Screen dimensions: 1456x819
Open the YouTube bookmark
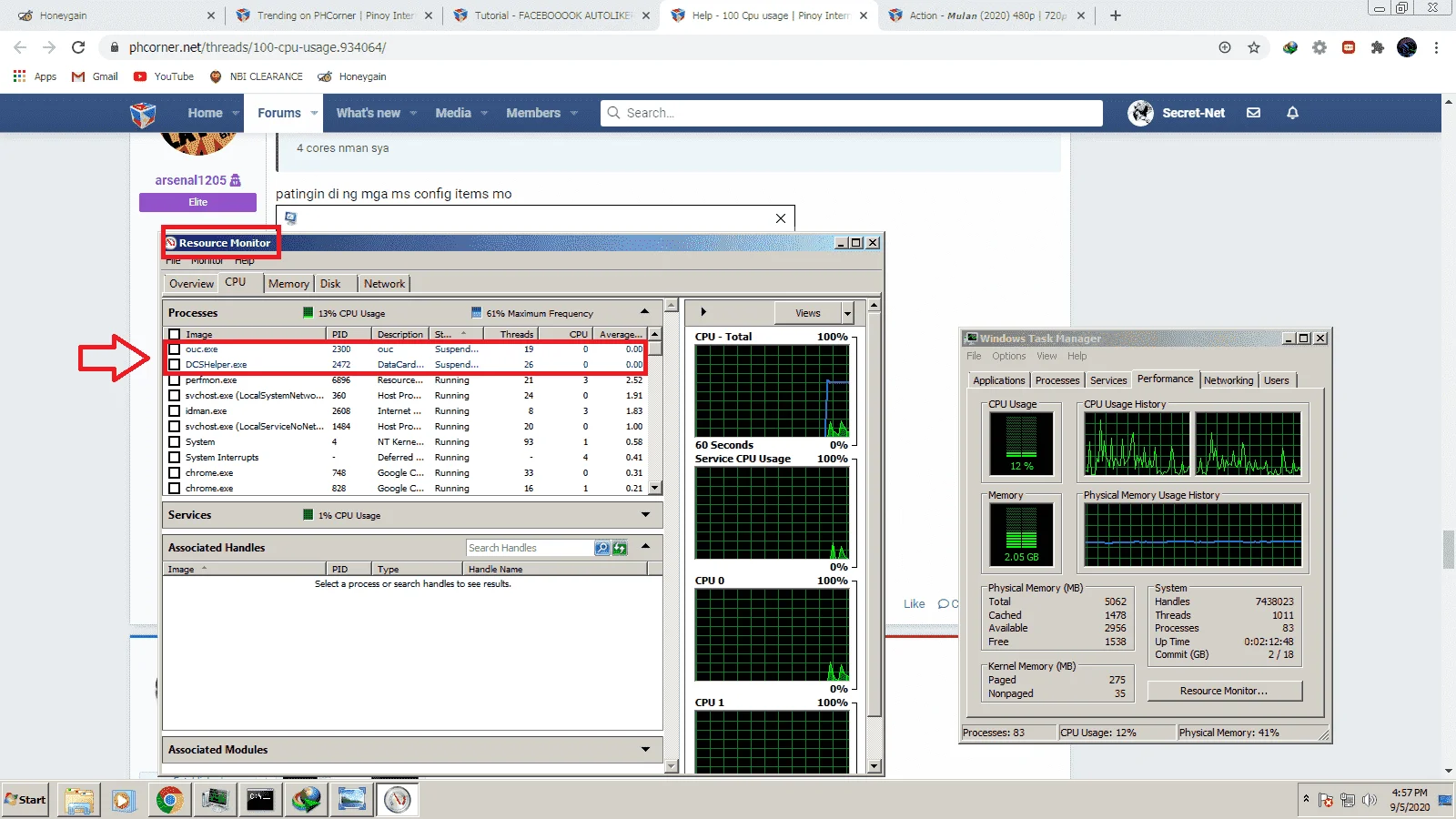tap(164, 76)
